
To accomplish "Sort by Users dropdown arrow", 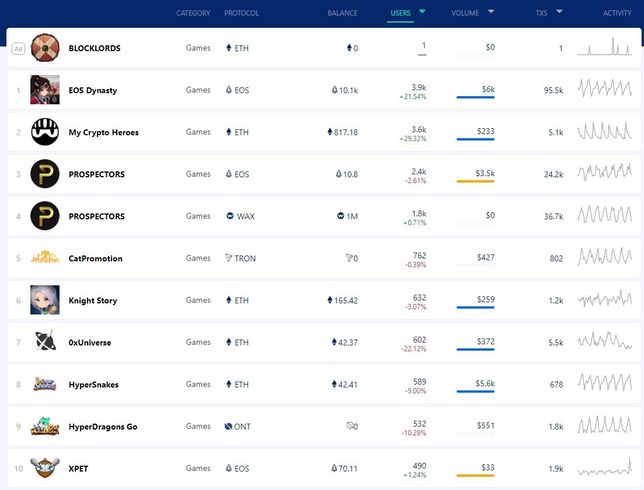I will point(422,13).
